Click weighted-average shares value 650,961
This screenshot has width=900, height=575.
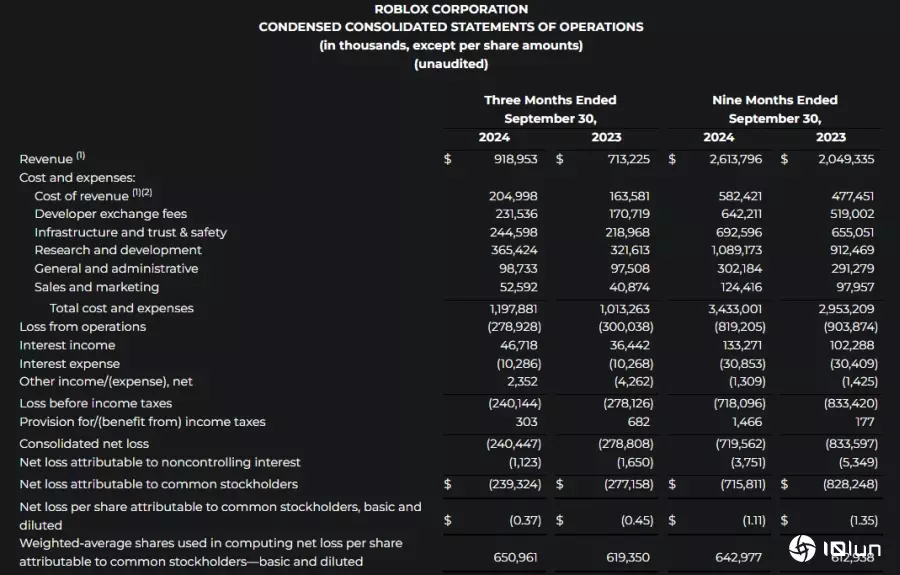point(514,557)
